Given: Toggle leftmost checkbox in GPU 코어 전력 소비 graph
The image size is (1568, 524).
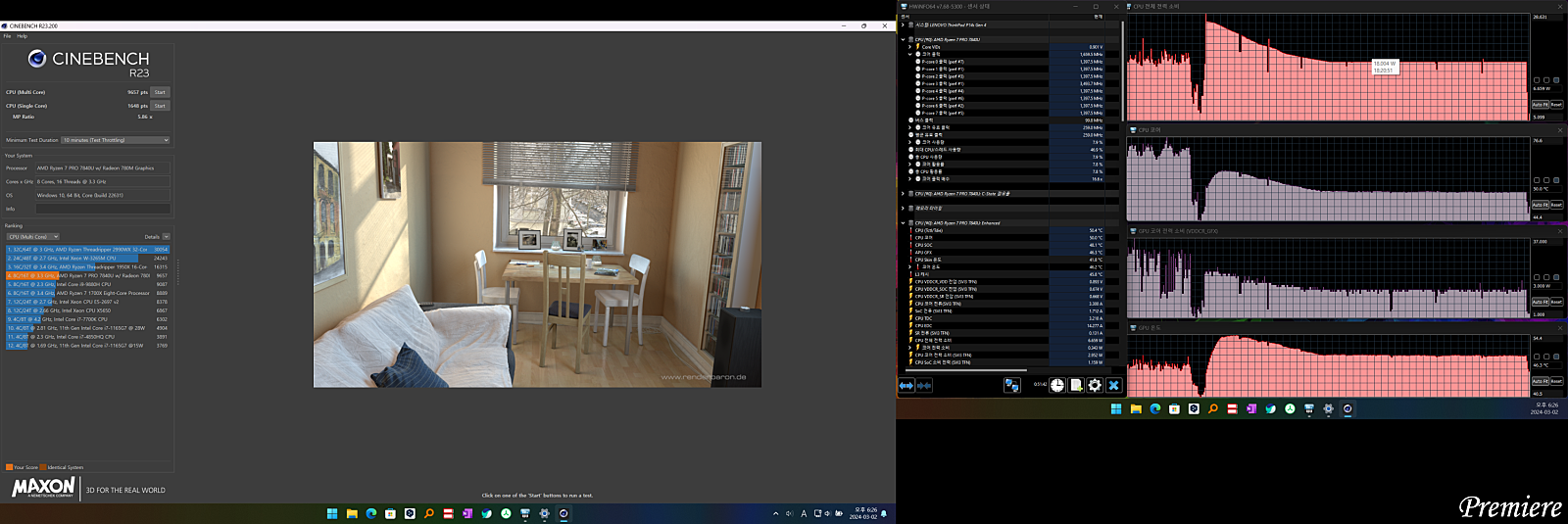Looking at the screenshot, I should tap(1536, 277).
